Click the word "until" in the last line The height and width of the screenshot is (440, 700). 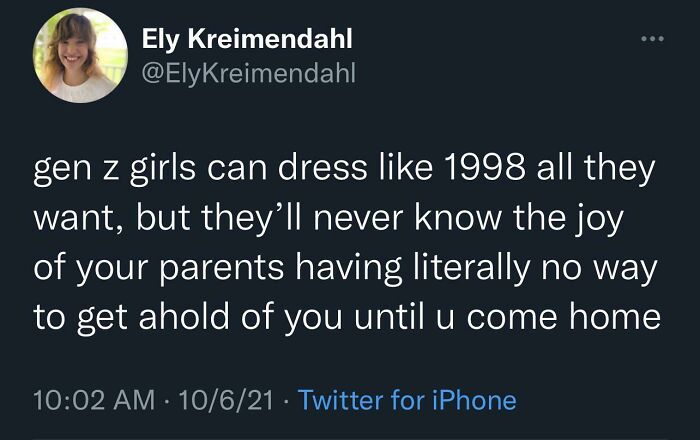pos(389,316)
